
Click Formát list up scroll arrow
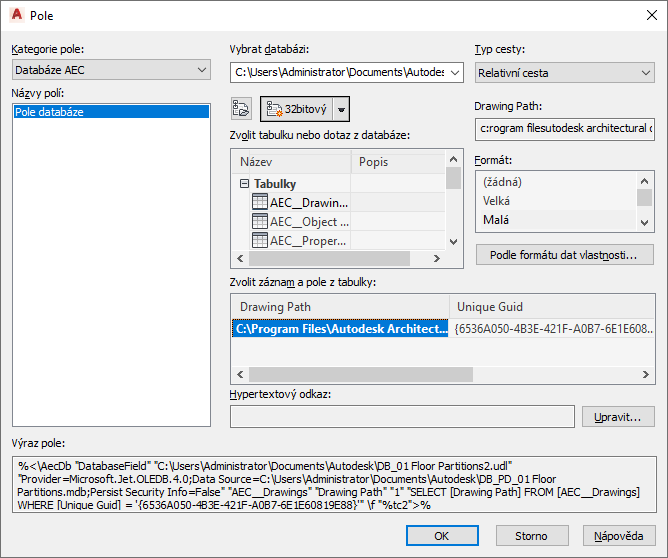[x=645, y=181]
